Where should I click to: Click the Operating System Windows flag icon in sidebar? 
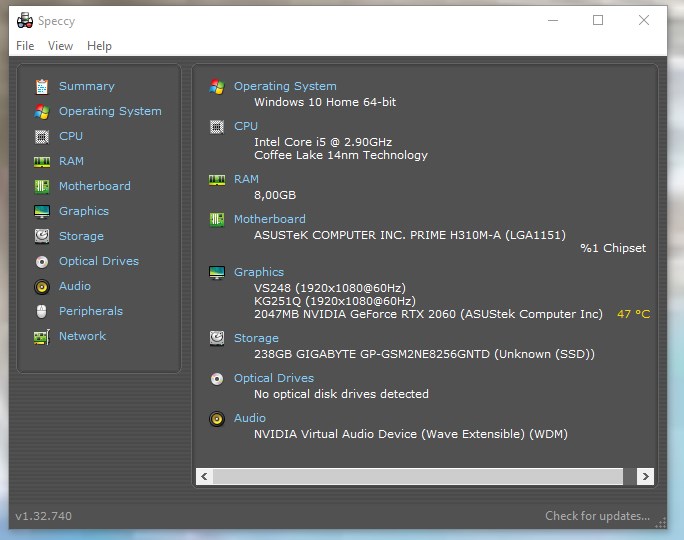tap(42, 112)
